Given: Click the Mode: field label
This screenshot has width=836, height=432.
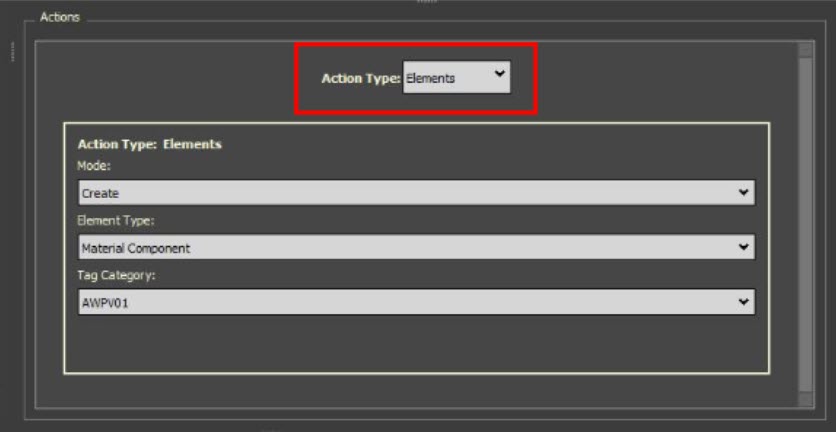Looking at the screenshot, I should click(94, 166).
